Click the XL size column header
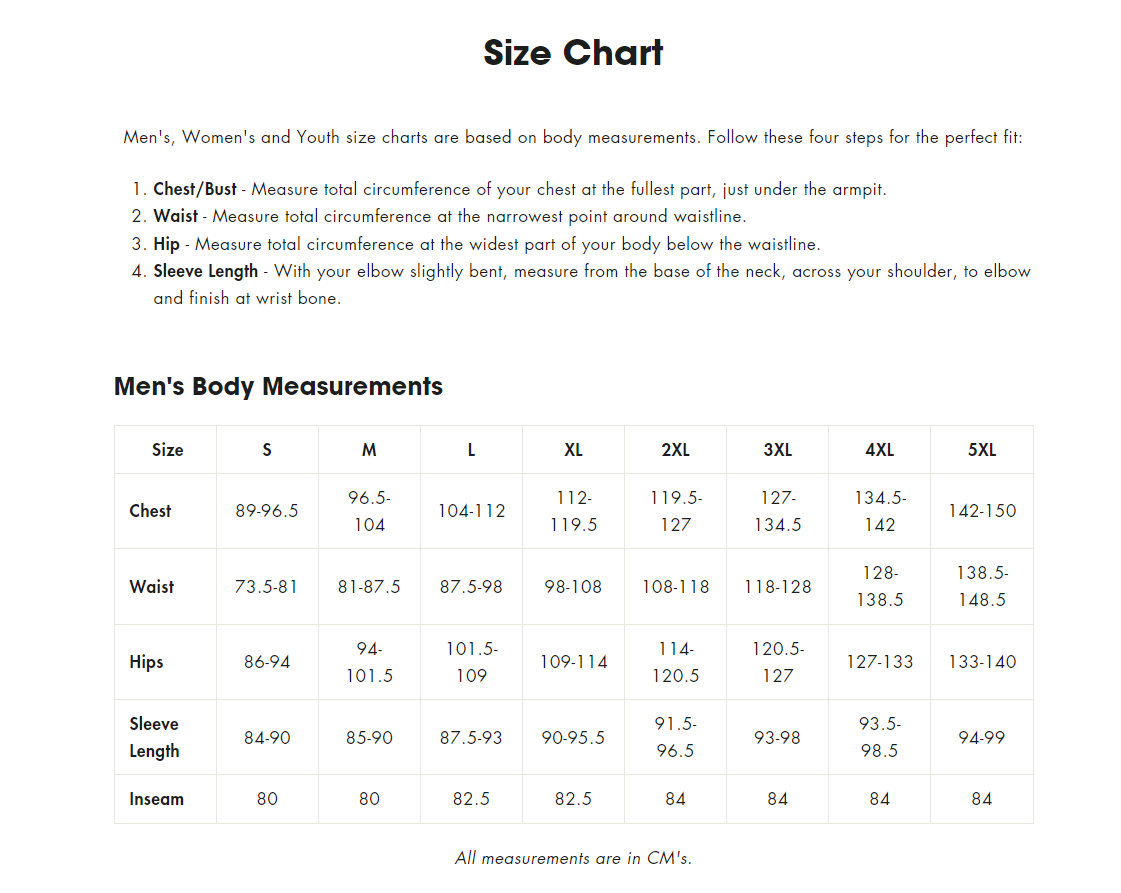Viewport: 1121px width, 893px height. pos(573,450)
